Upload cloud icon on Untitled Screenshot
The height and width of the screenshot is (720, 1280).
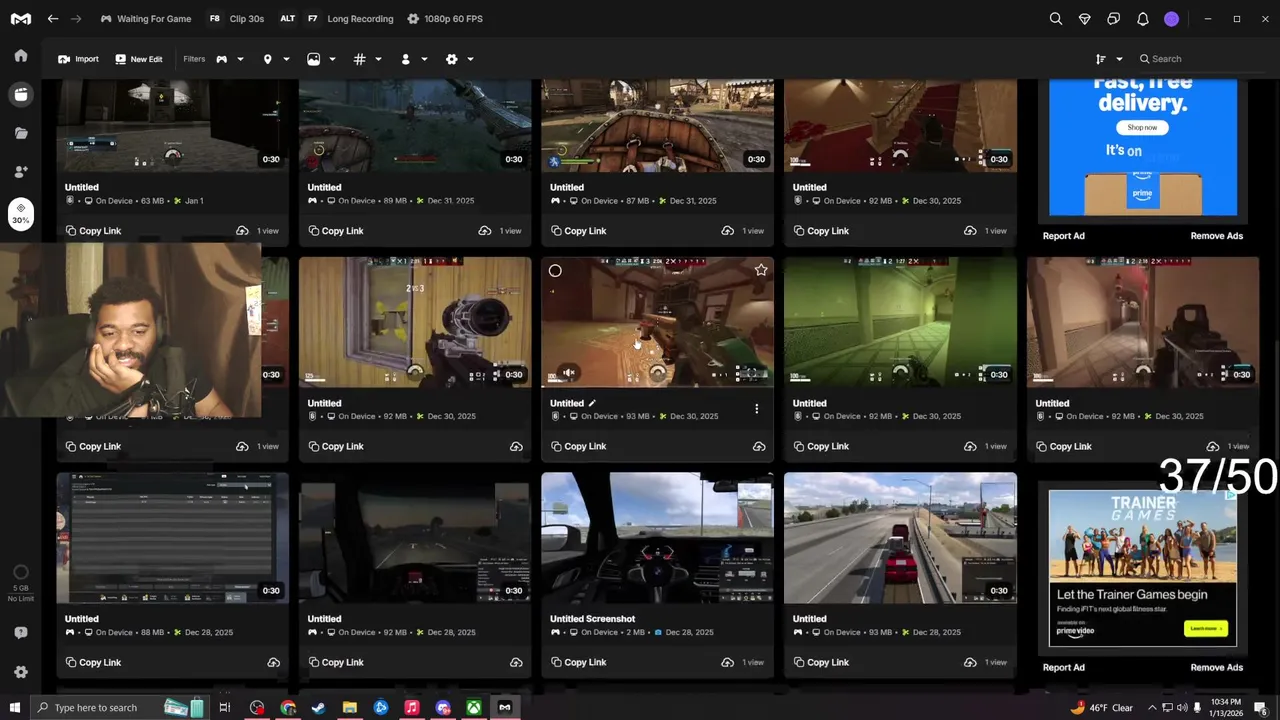coord(728,662)
